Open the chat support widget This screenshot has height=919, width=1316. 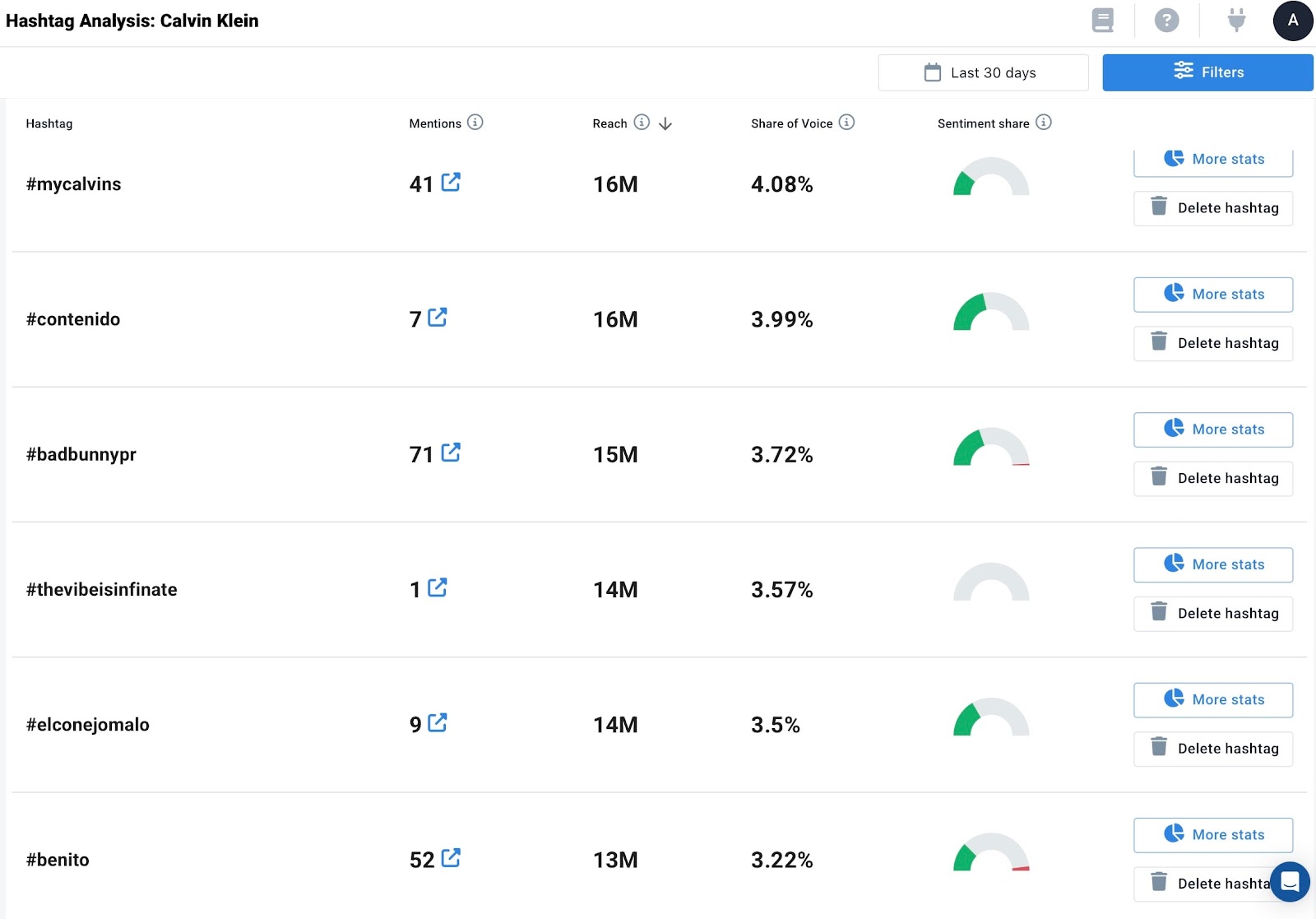[x=1290, y=882]
